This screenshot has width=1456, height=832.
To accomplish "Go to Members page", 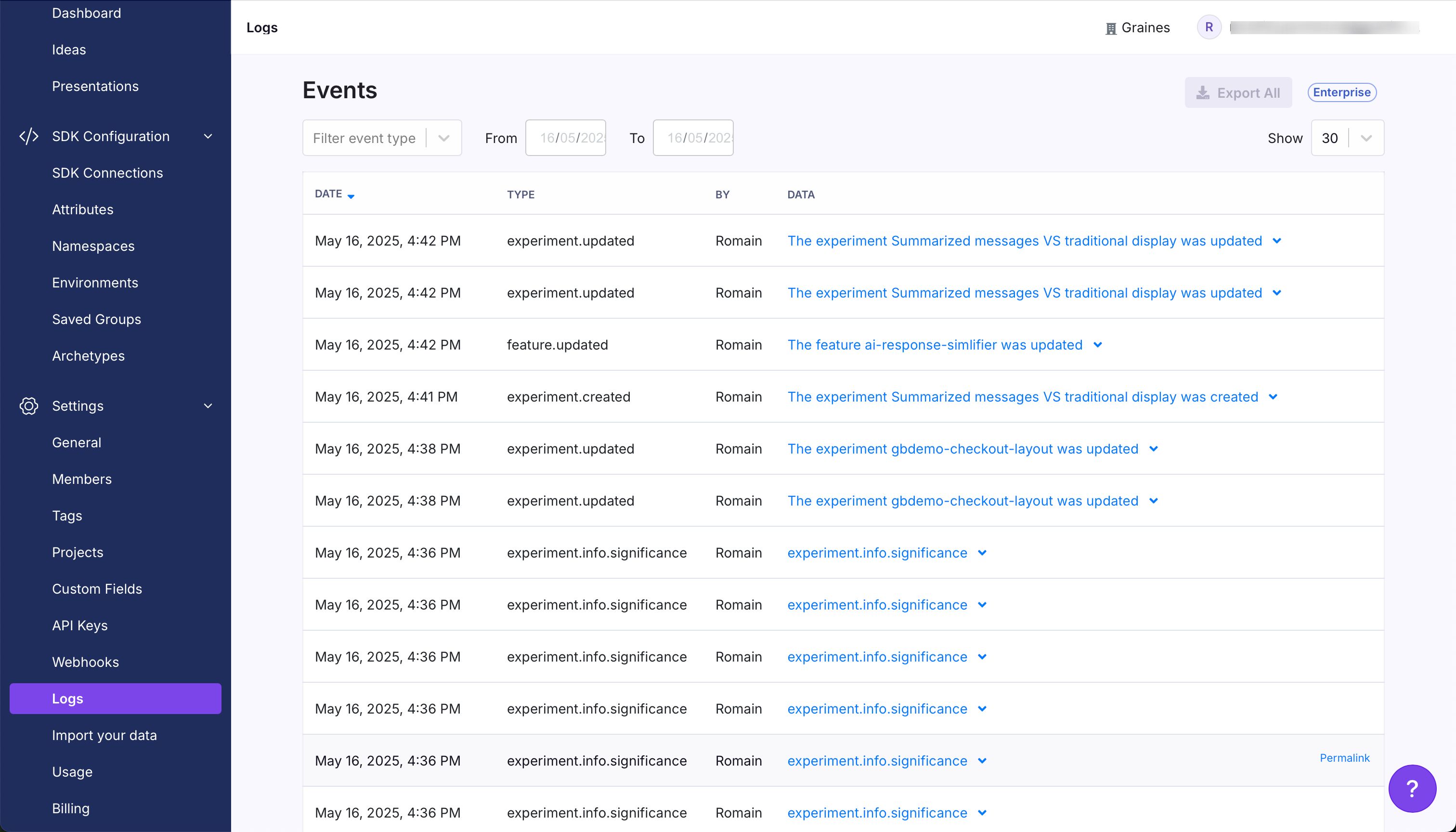I will coord(82,479).
